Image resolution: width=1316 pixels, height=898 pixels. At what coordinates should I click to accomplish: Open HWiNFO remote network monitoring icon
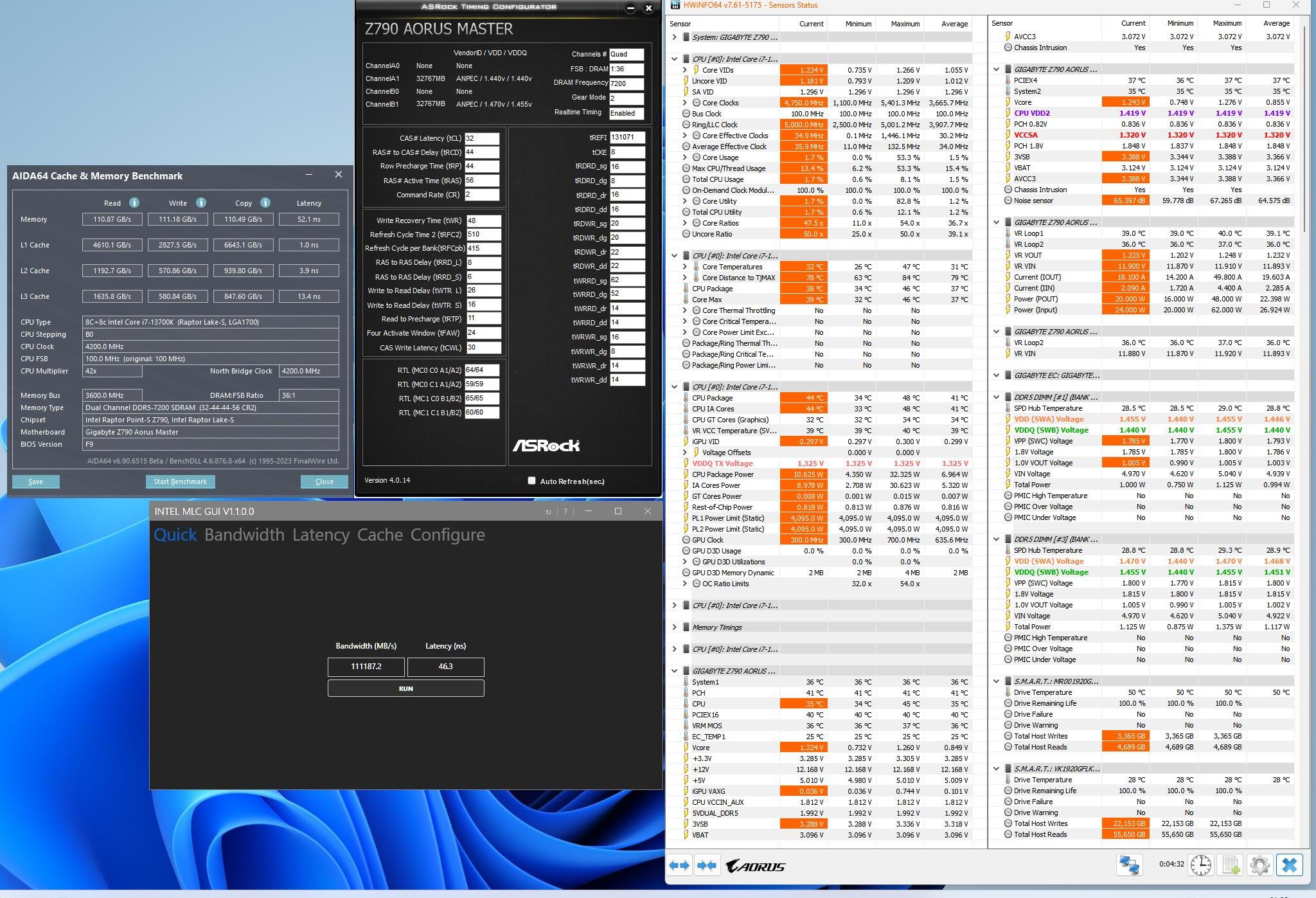(x=1129, y=865)
